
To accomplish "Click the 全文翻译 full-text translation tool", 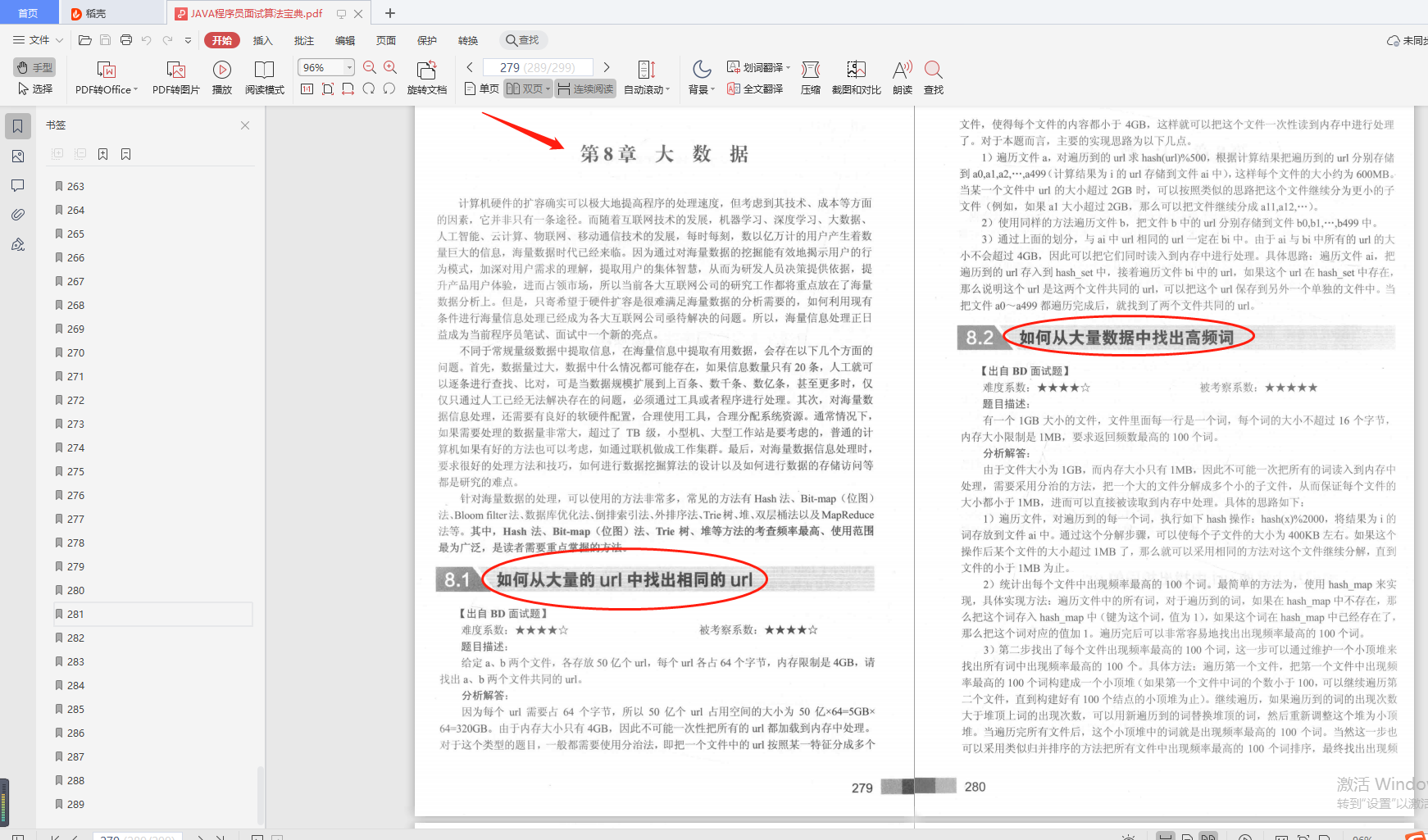I will (755, 89).
